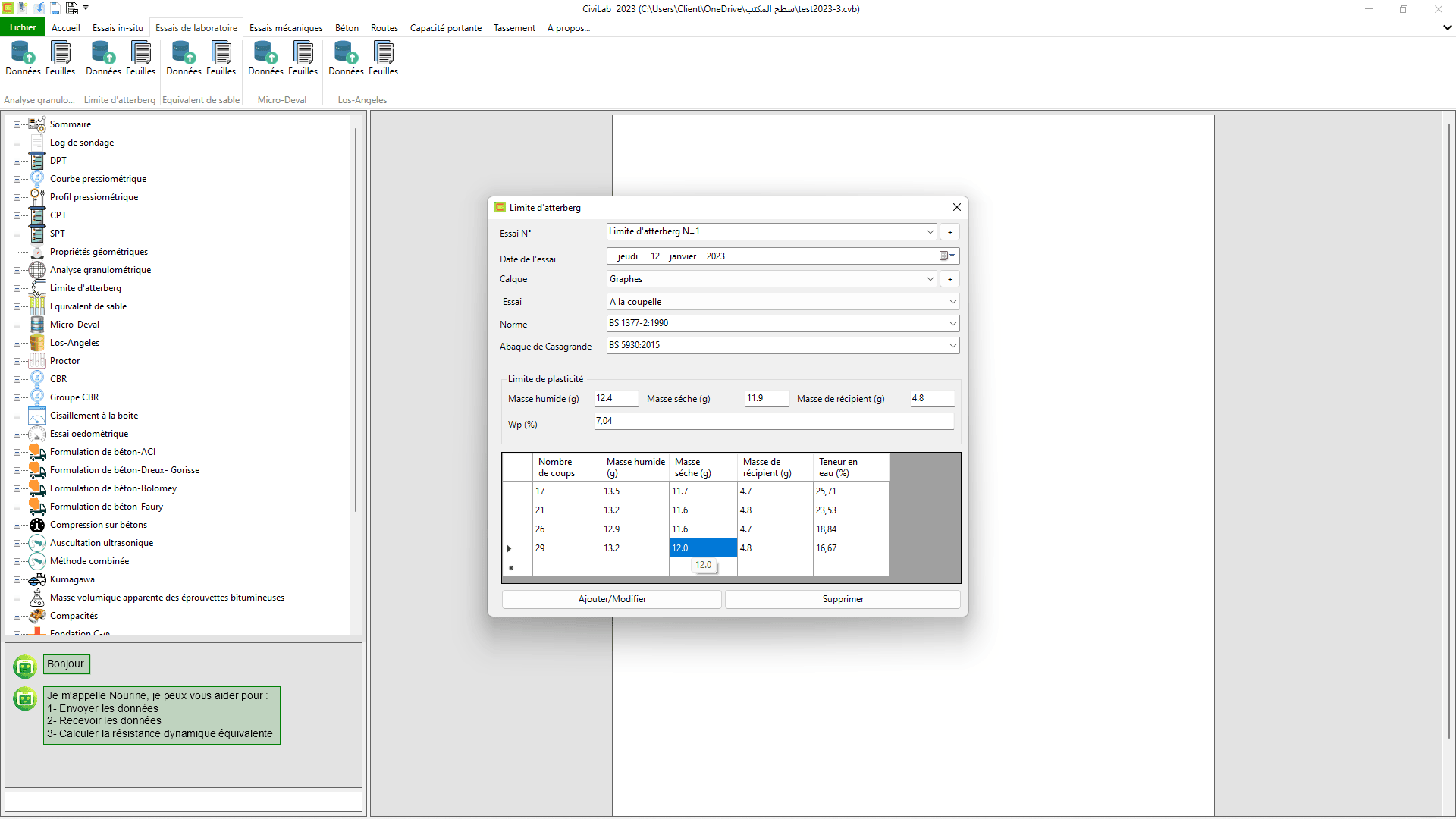Click the tree panel vertical scrollbar
Viewport: 1456px width, 819px height.
pyautogui.click(x=355, y=318)
